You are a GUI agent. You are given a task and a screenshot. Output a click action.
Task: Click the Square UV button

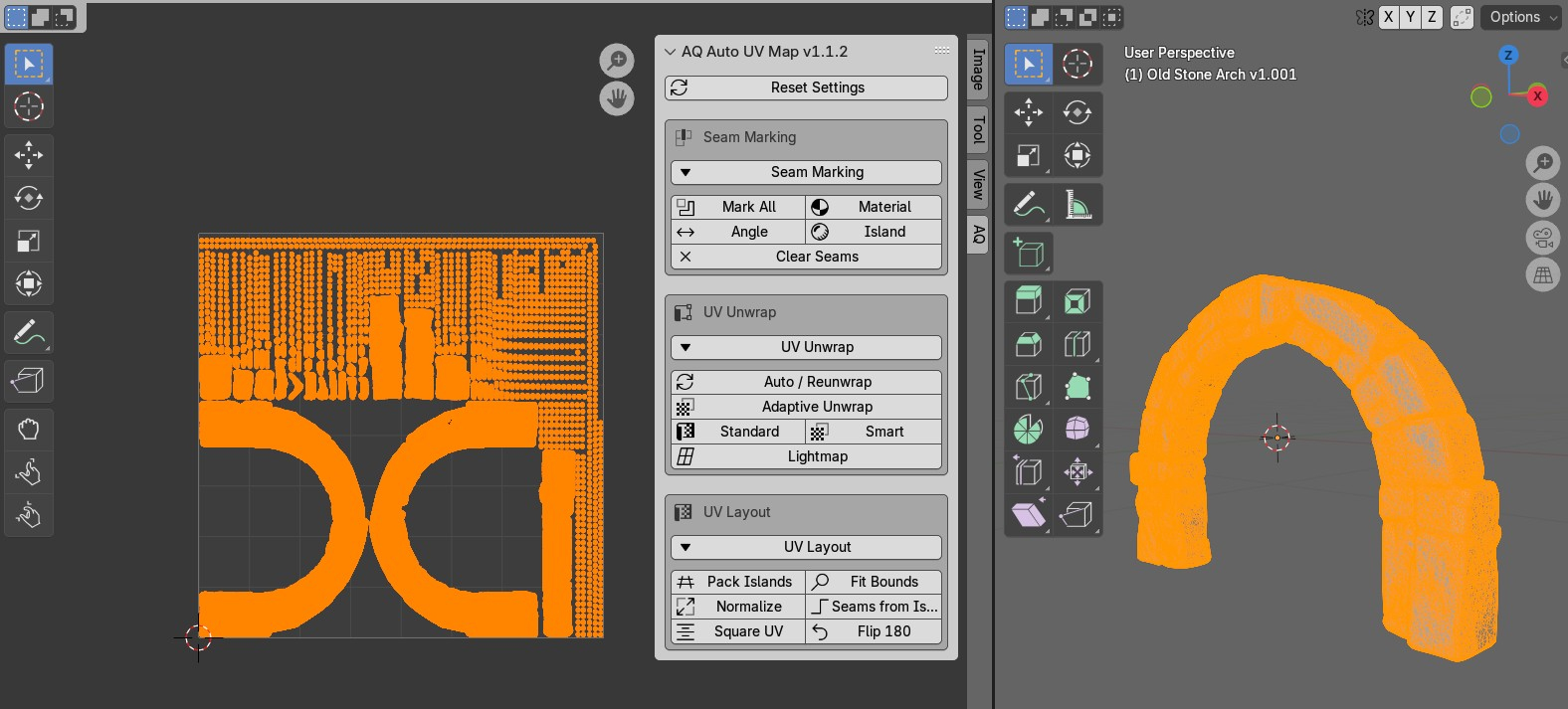coord(738,631)
